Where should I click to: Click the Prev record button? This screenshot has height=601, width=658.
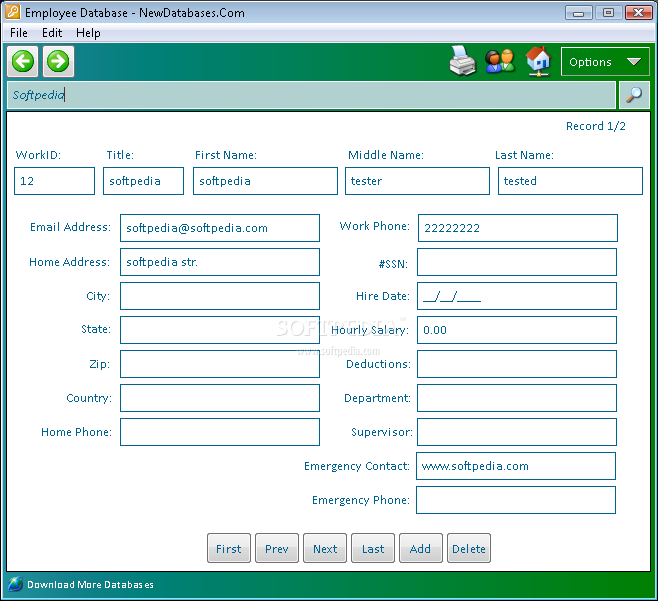coord(277,548)
